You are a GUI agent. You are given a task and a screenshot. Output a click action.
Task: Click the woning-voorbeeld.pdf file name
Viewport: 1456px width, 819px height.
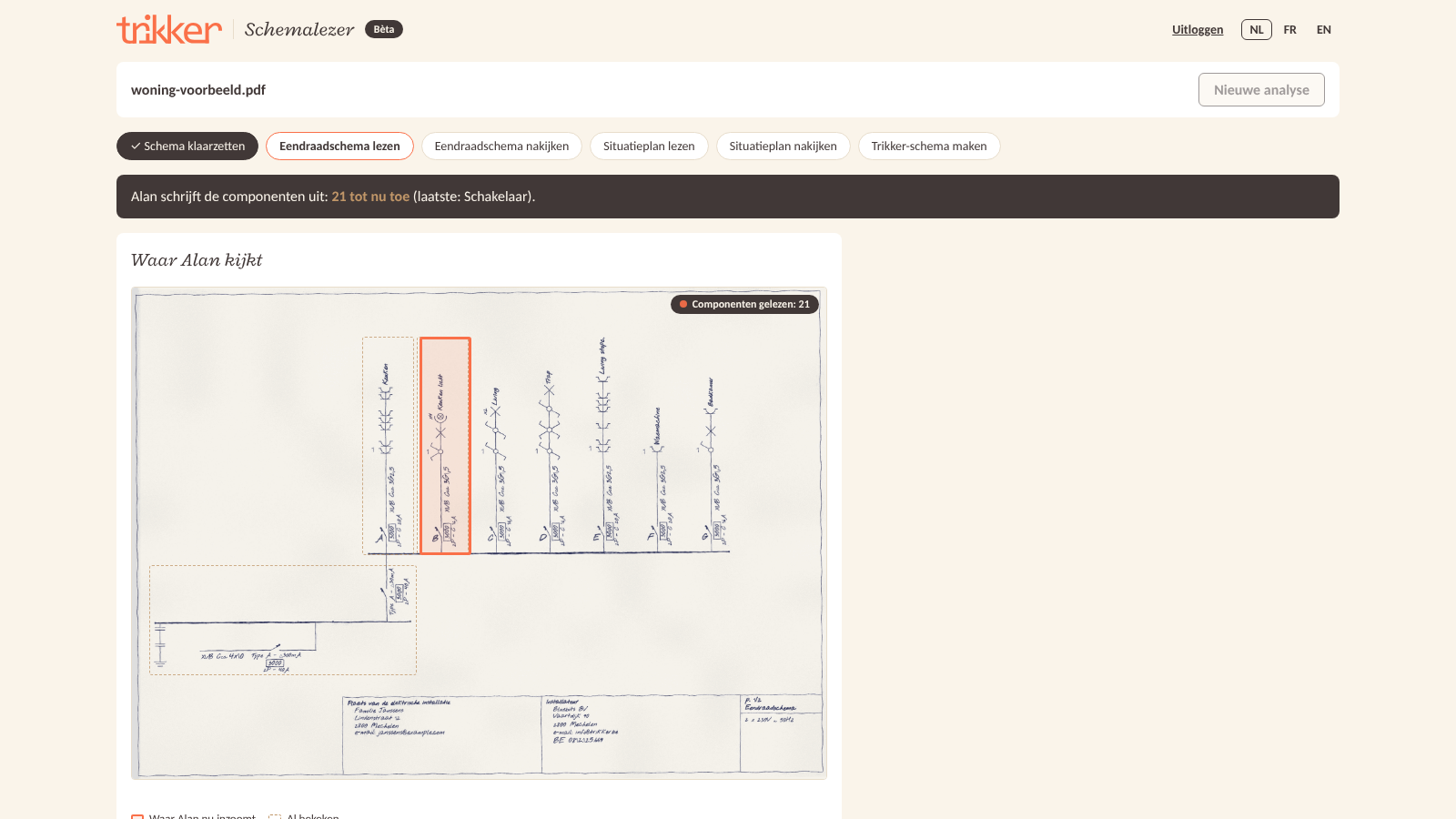pyautogui.click(x=198, y=89)
